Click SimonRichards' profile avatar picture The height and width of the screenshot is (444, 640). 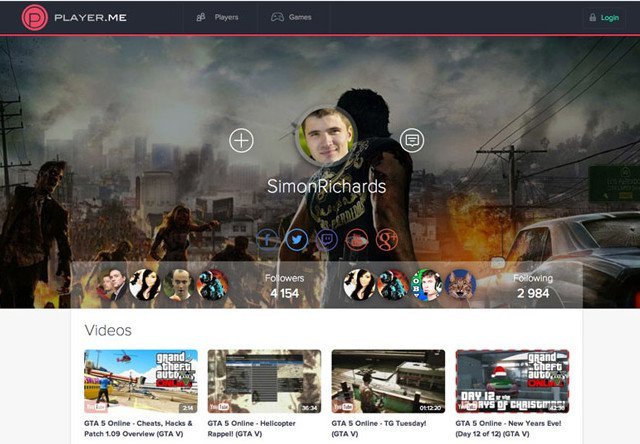click(326, 139)
